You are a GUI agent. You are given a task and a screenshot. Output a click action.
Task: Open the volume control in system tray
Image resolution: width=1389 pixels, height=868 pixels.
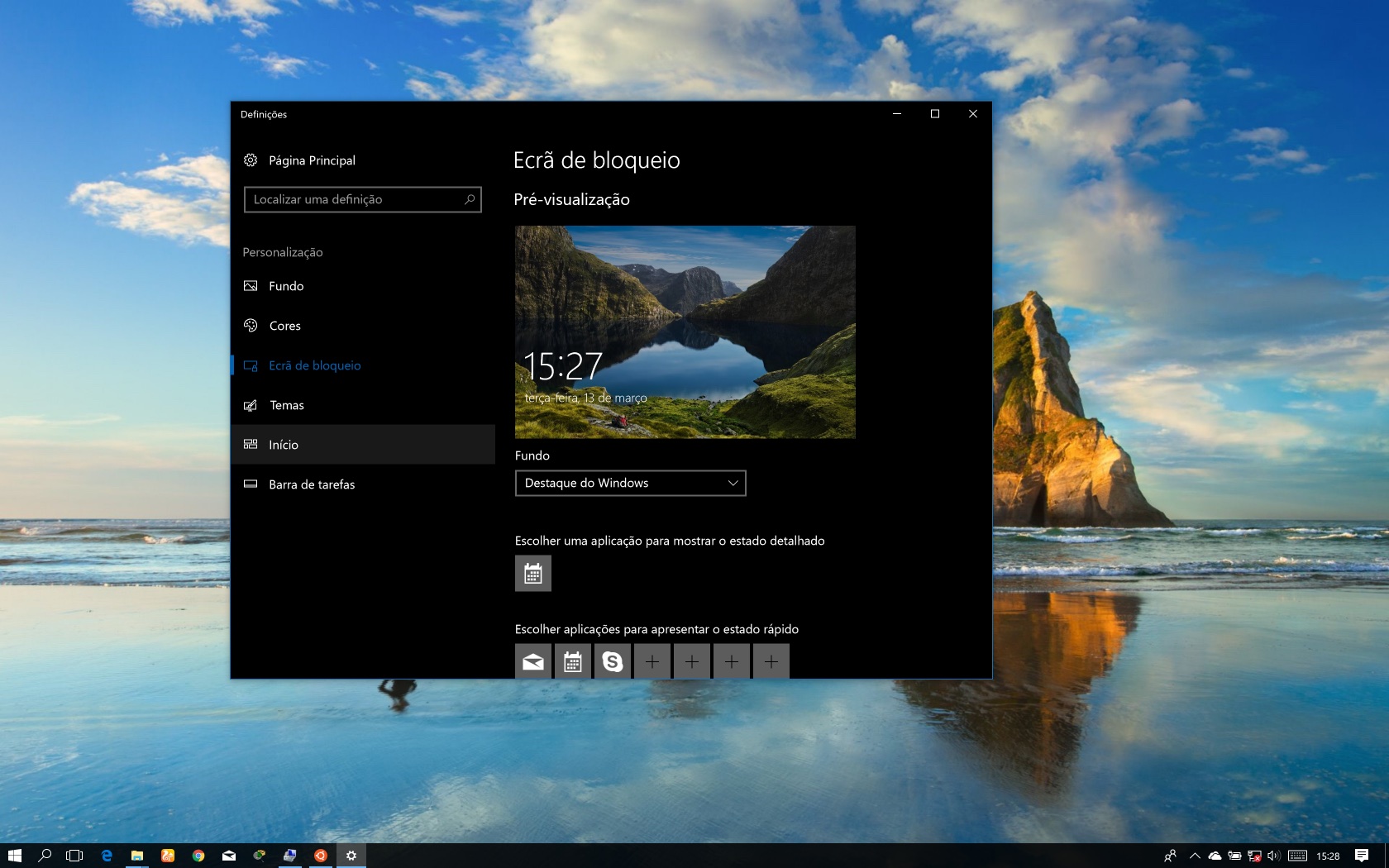pyautogui.click(x=1273, y=856)
